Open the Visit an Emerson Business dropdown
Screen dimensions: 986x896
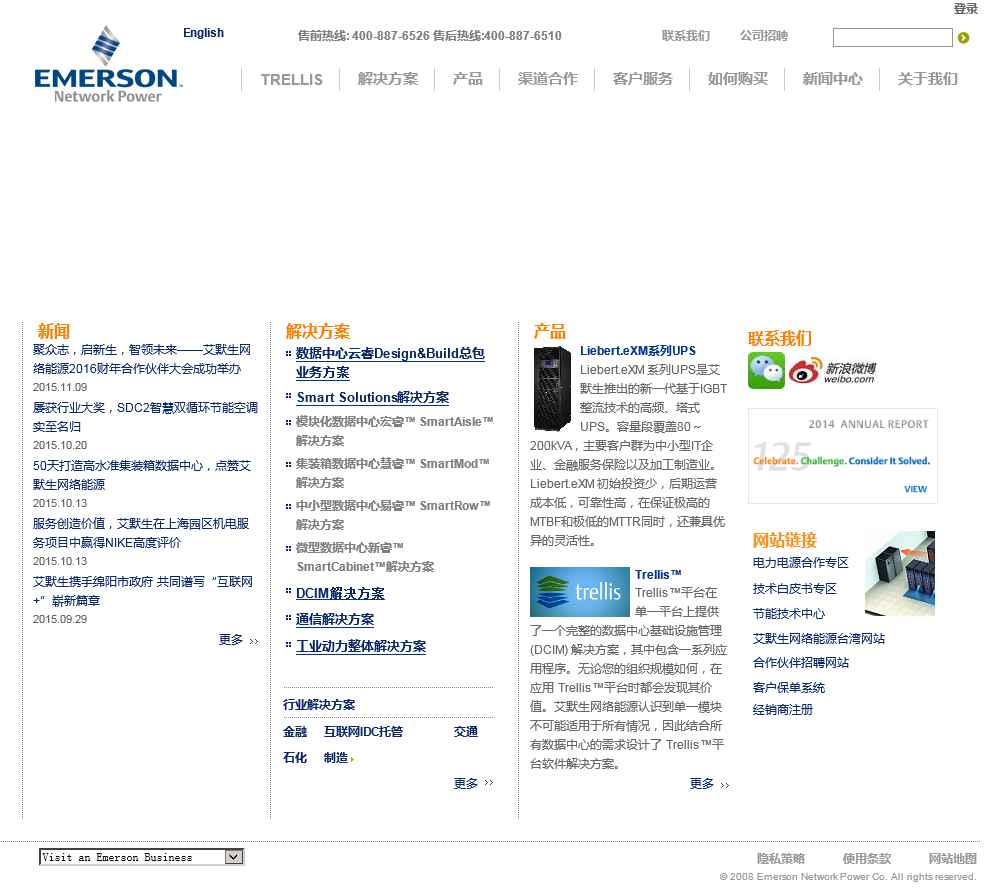pyautogui.click(x=141, y=856)
